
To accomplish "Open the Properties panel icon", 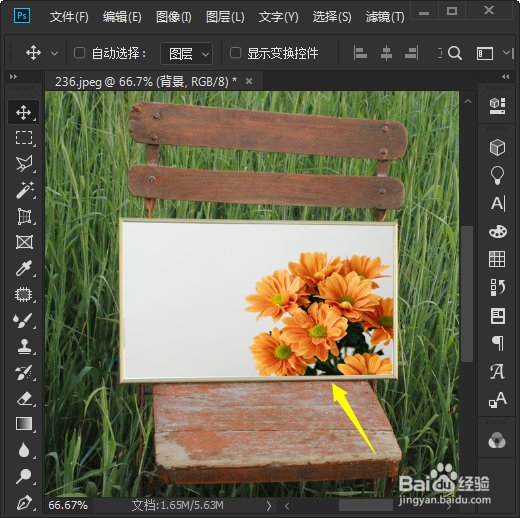I will point(497,316).
